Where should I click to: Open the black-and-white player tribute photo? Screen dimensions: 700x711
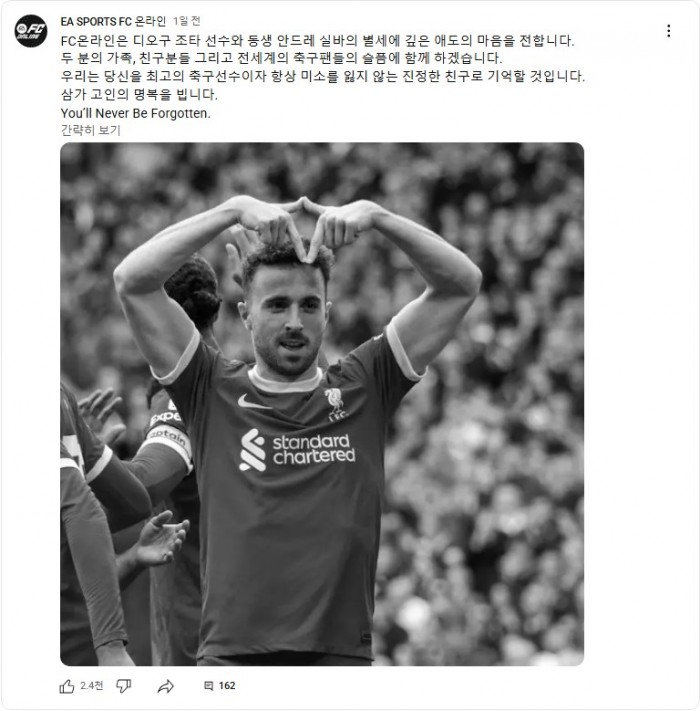pyautogui.click(x=322, y=404)
